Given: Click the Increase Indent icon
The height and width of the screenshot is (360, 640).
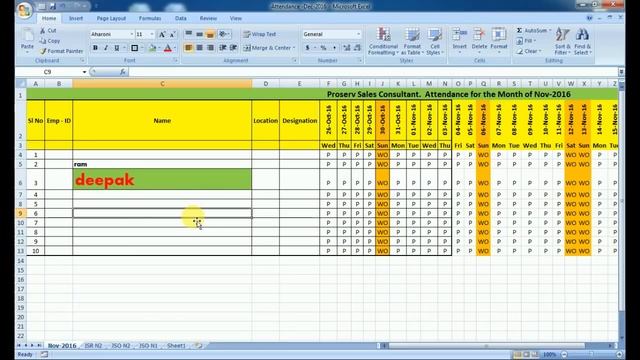Looking at the screenshot, I should click(233, 48).
